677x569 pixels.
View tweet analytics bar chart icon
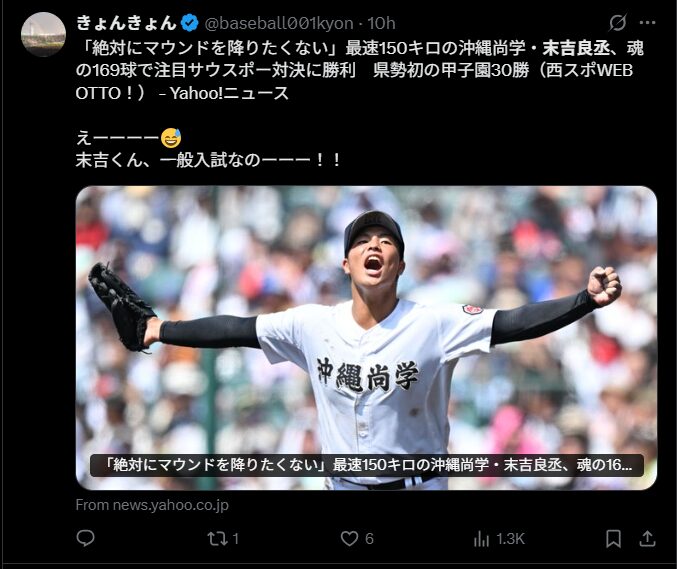coord(481,539)
